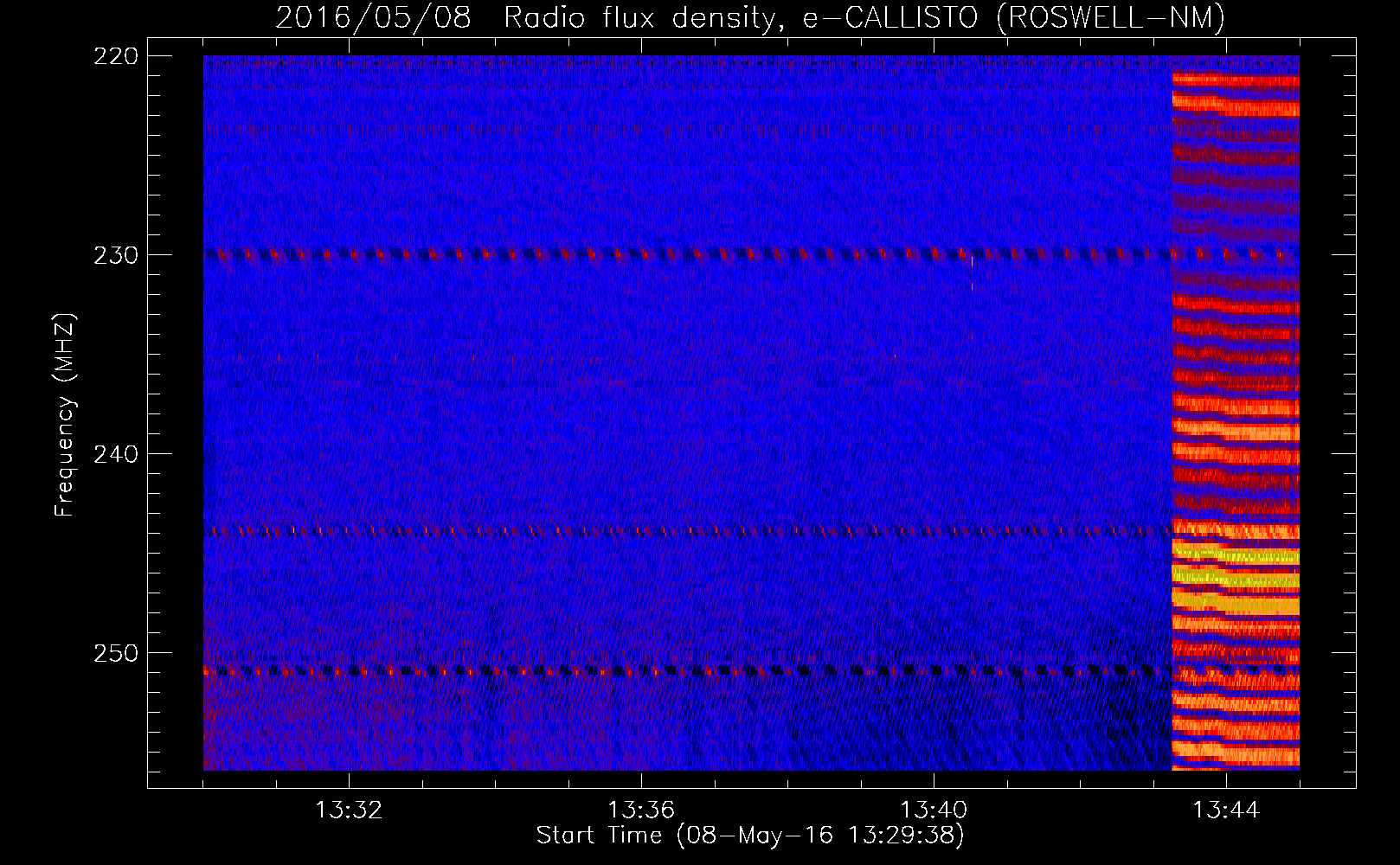Click the Start Time (08-May-16 13:29:38) label
The height and width of the screenshot is (865, 1400).
click(750, 836)
